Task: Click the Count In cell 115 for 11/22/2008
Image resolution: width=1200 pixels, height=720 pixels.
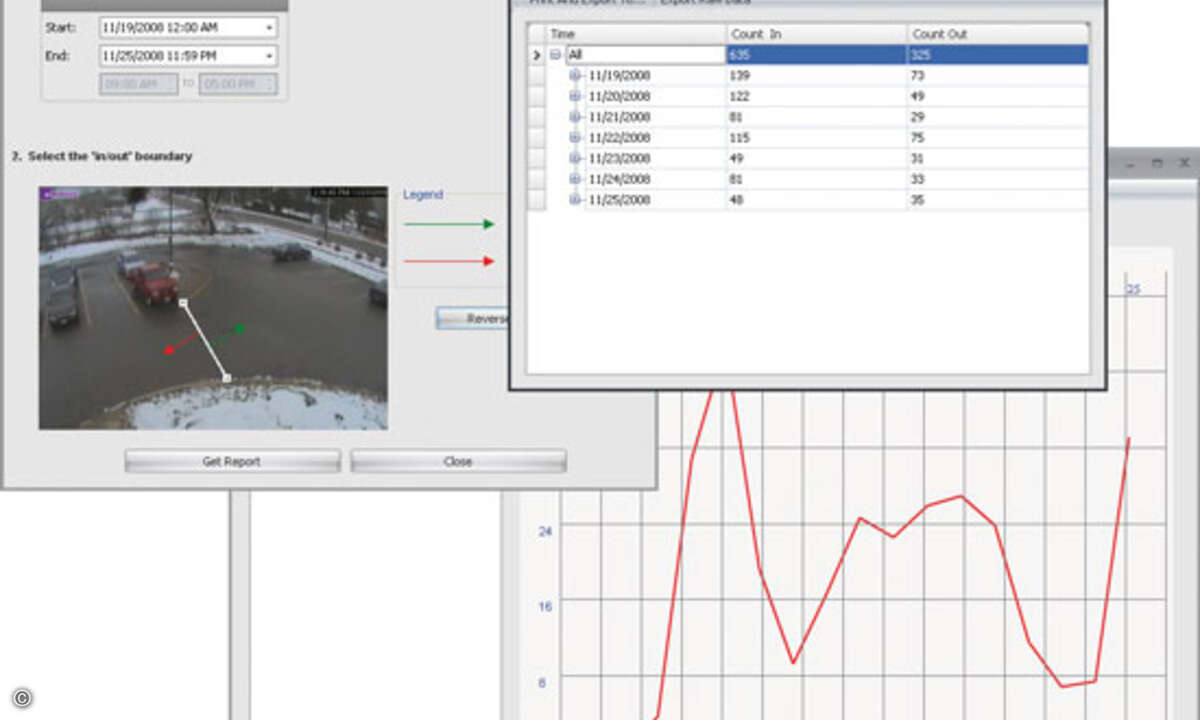Action: click(x=817, y=138)
